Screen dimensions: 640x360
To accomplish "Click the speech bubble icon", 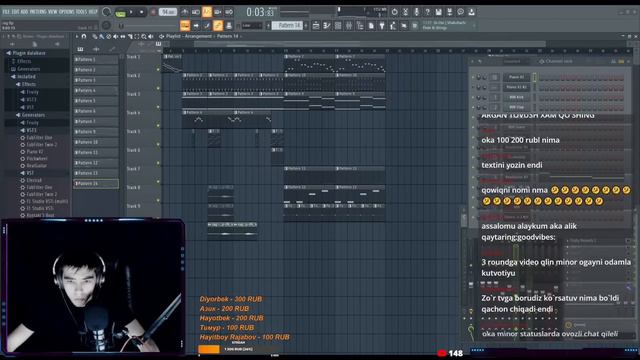I will 460,12.
